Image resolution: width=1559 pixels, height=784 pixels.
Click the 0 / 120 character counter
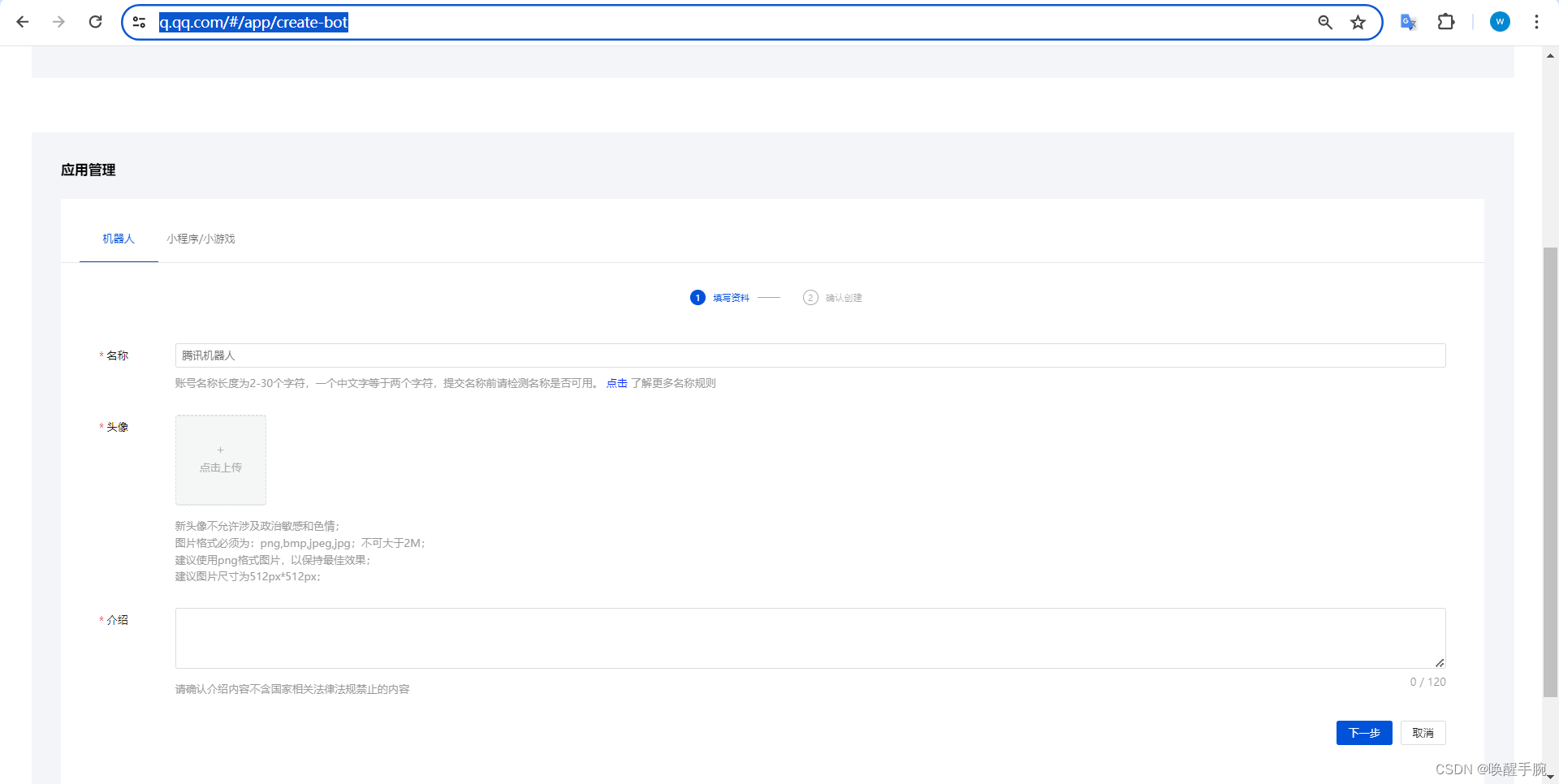pos(1427,682)
